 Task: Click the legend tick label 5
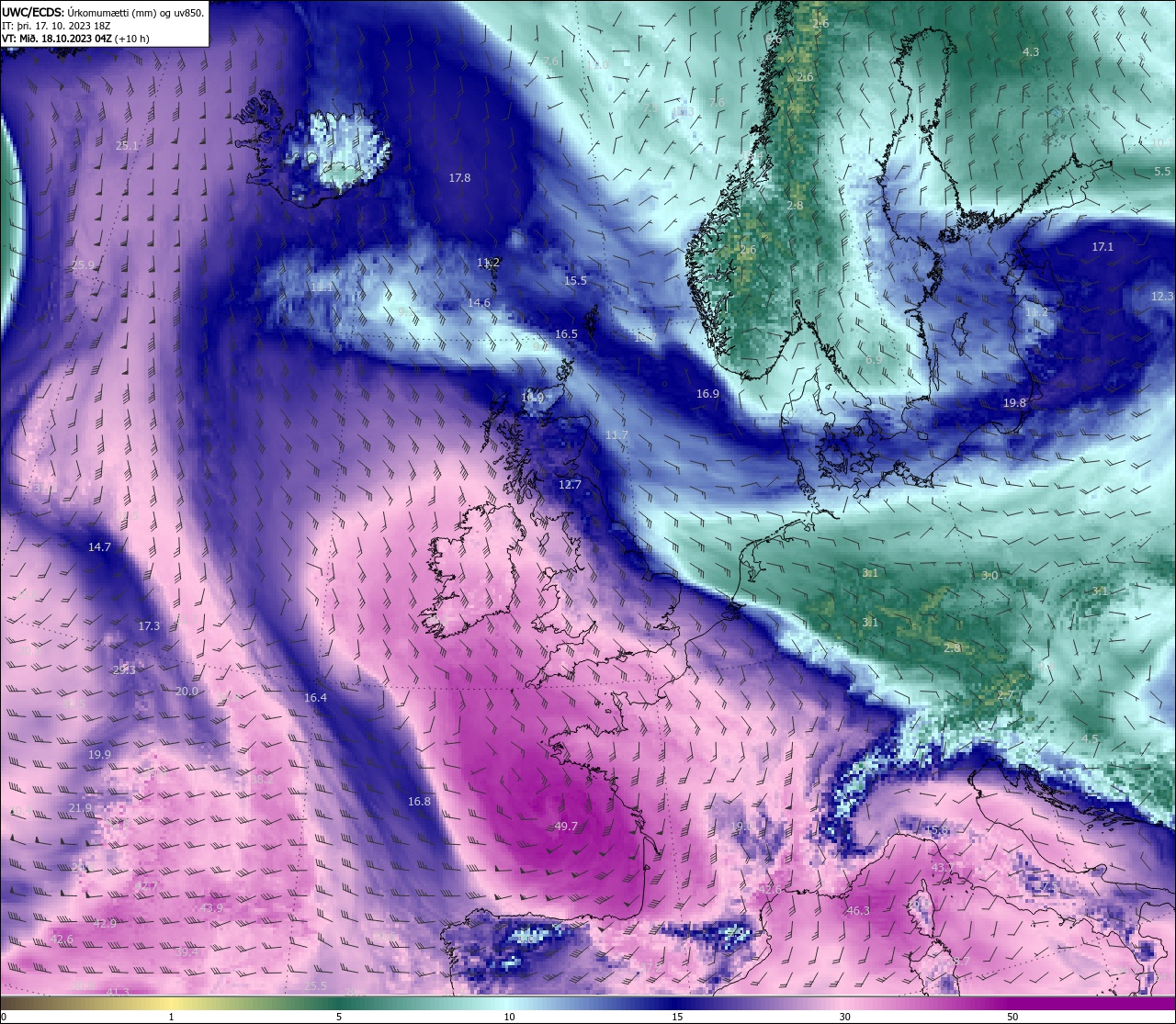pyautogui.click(x=339, y=1017)
